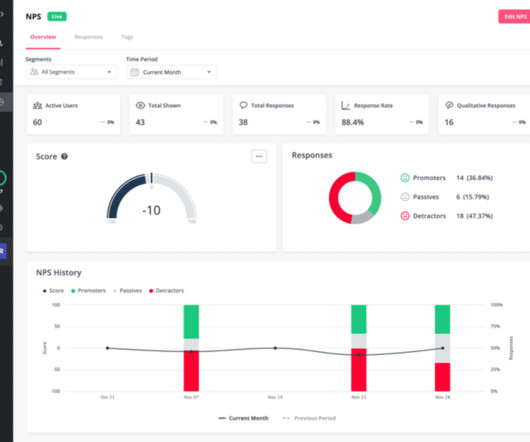
Task: Click the Passives neutral face icon
Action: (405, 197)
